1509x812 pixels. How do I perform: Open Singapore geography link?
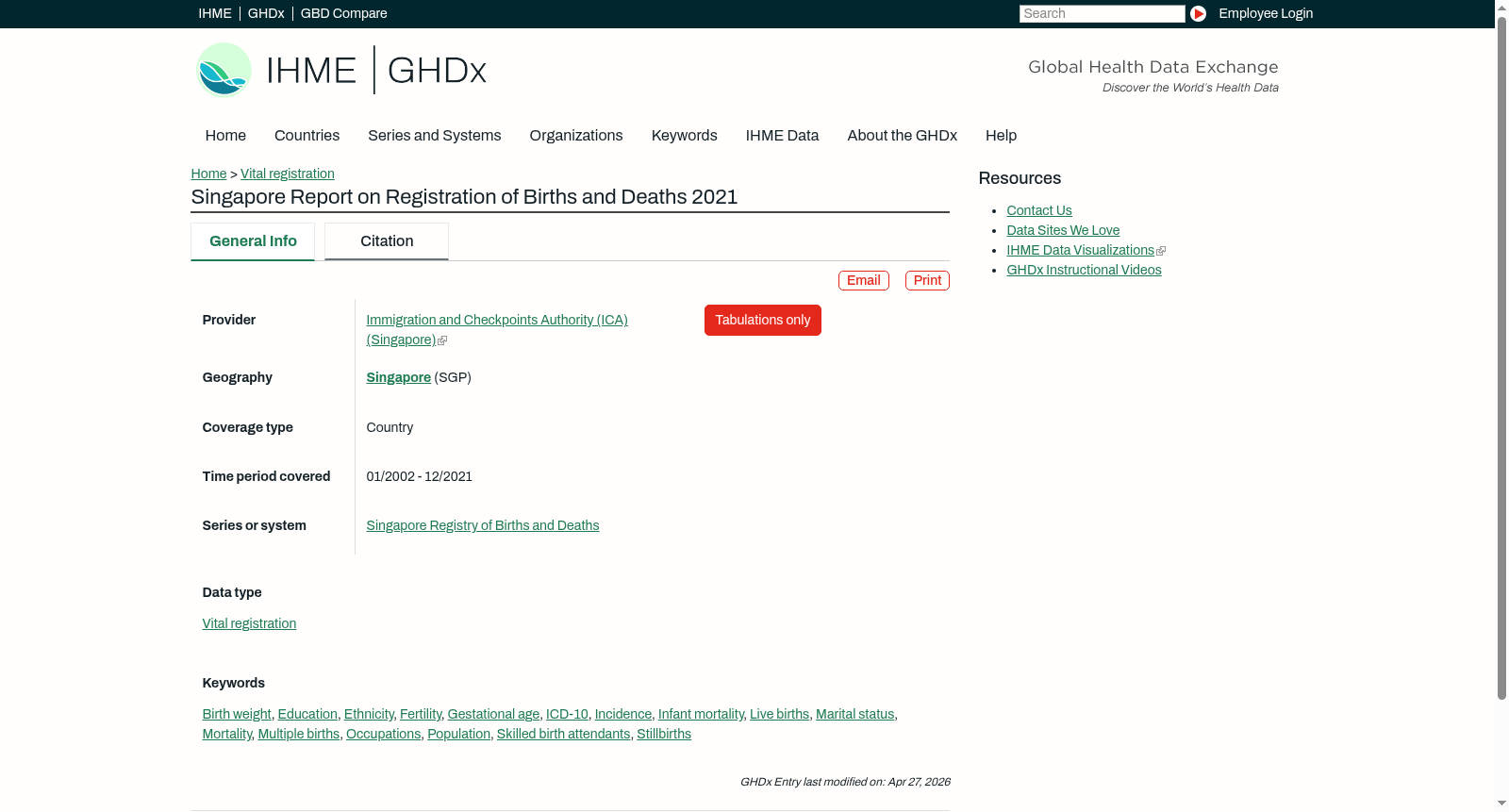tap(398, 377)
